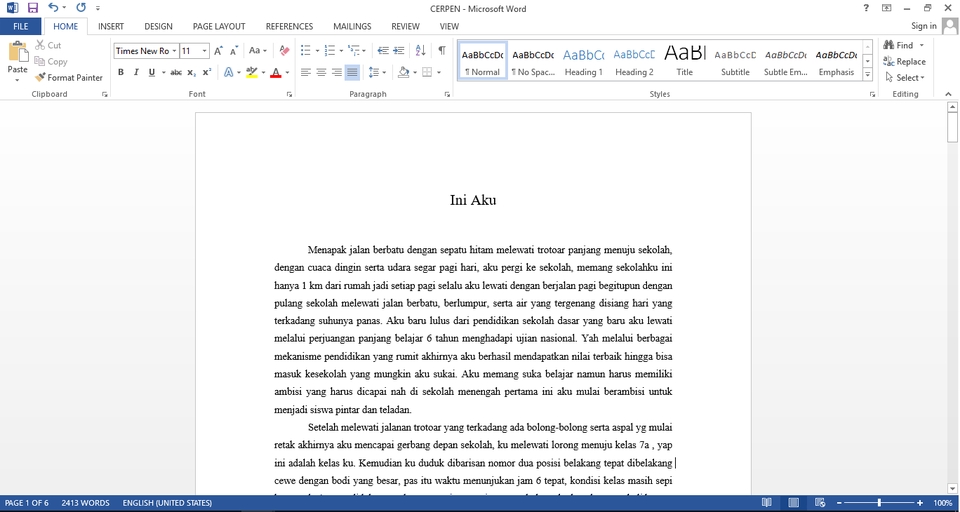Toggle Bold formatting
The image size is (960, 512).
[x=121, y=72]
